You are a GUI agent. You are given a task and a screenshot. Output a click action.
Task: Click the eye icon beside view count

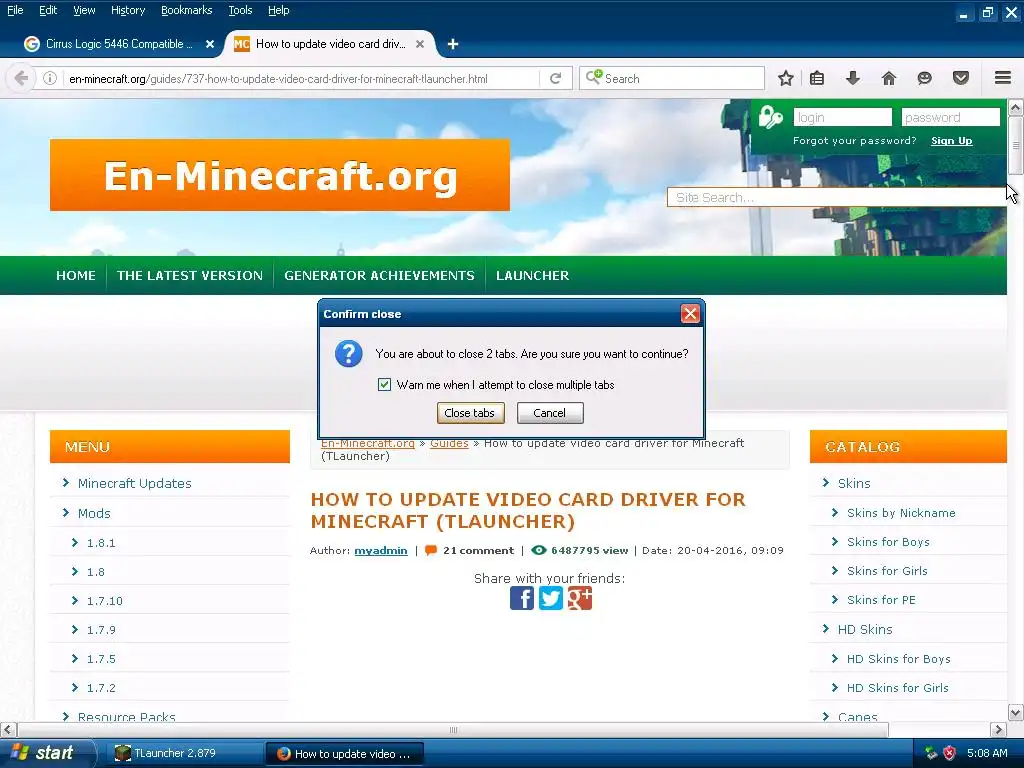point(539,551)
